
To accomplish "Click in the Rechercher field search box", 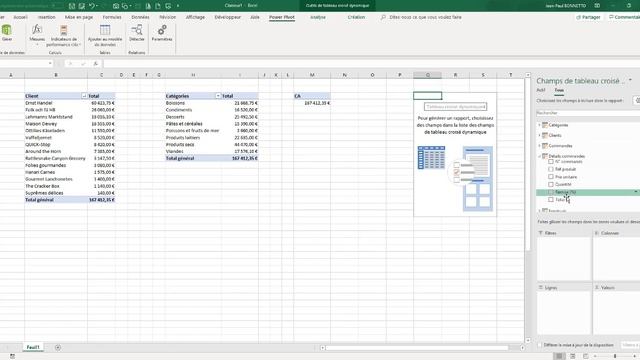I will [x=588, y=113].
